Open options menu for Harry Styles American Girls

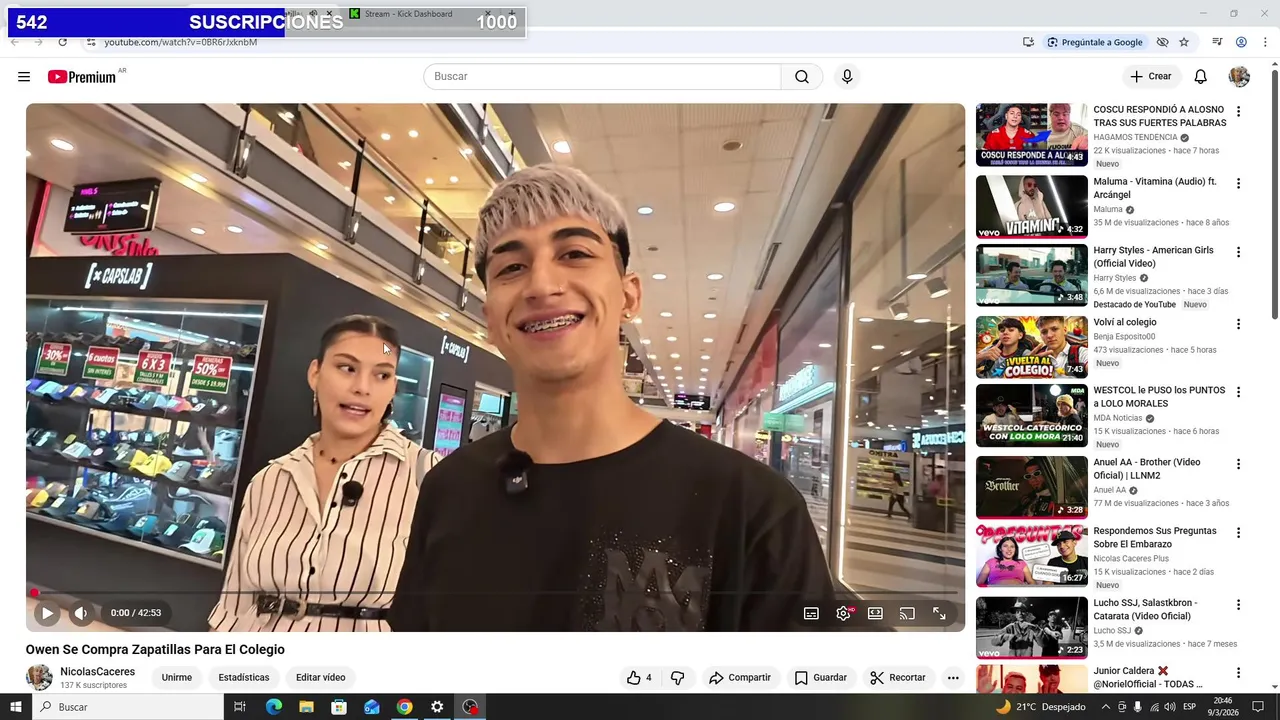coord(1238,252)
